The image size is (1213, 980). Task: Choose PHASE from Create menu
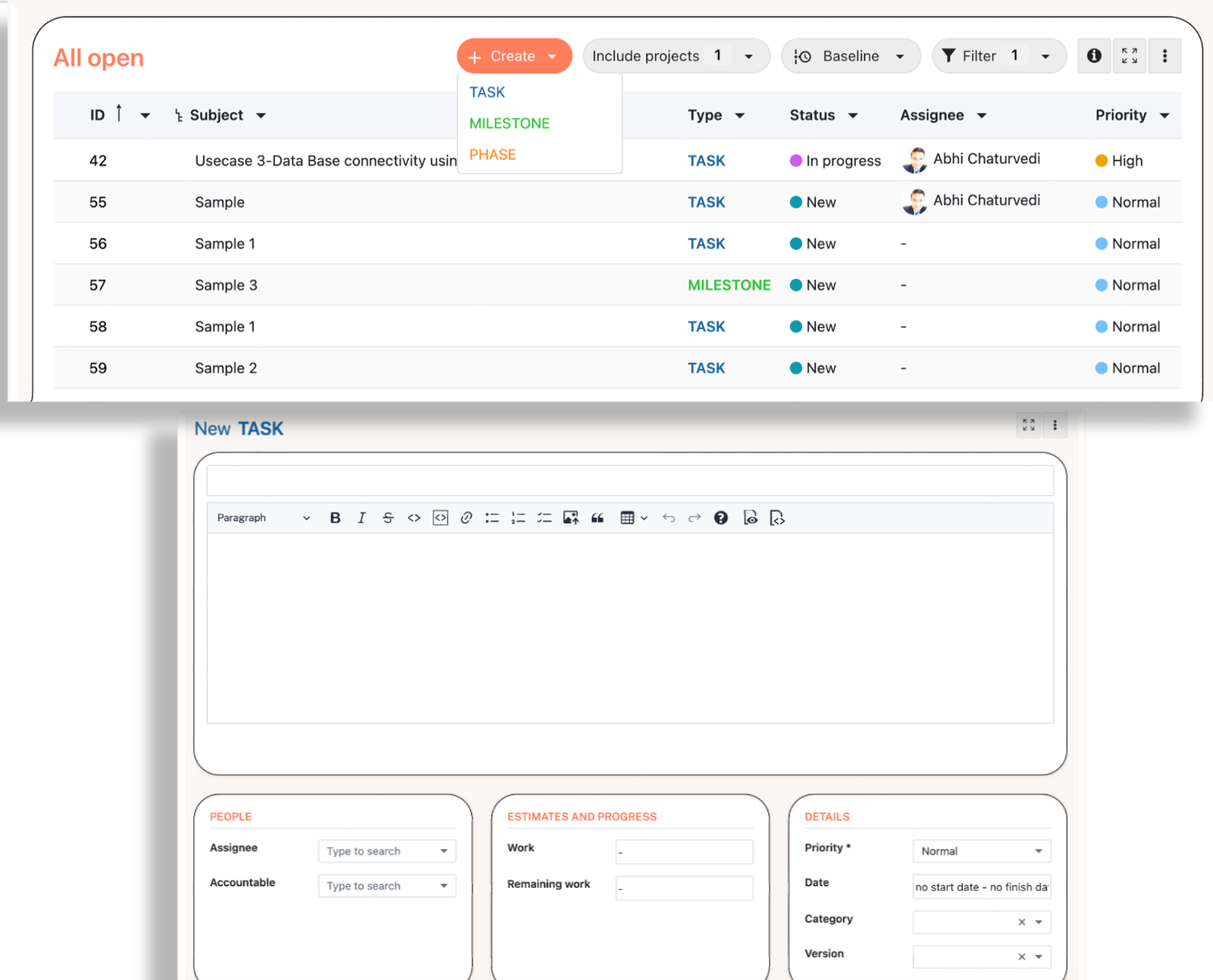(492, 155)
